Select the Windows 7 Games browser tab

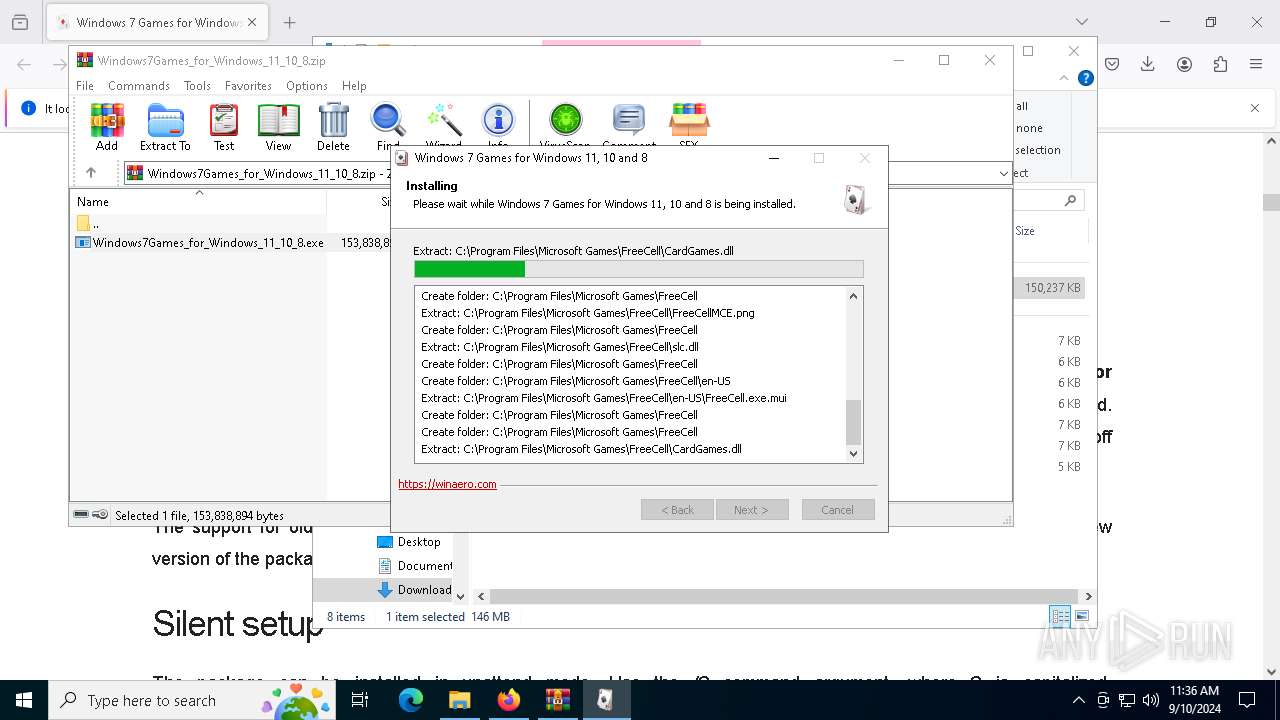pos(157,22)
